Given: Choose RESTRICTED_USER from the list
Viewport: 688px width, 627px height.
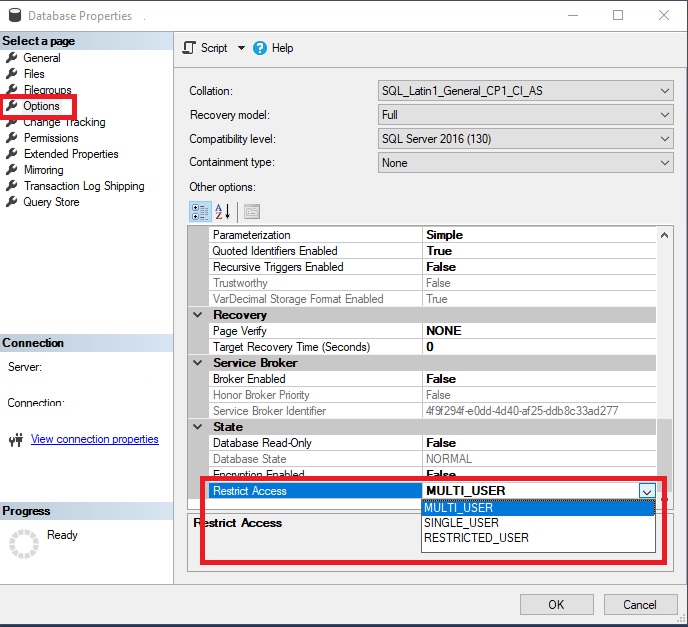Looking at the screenshot, I should click(x=476, y=537).
